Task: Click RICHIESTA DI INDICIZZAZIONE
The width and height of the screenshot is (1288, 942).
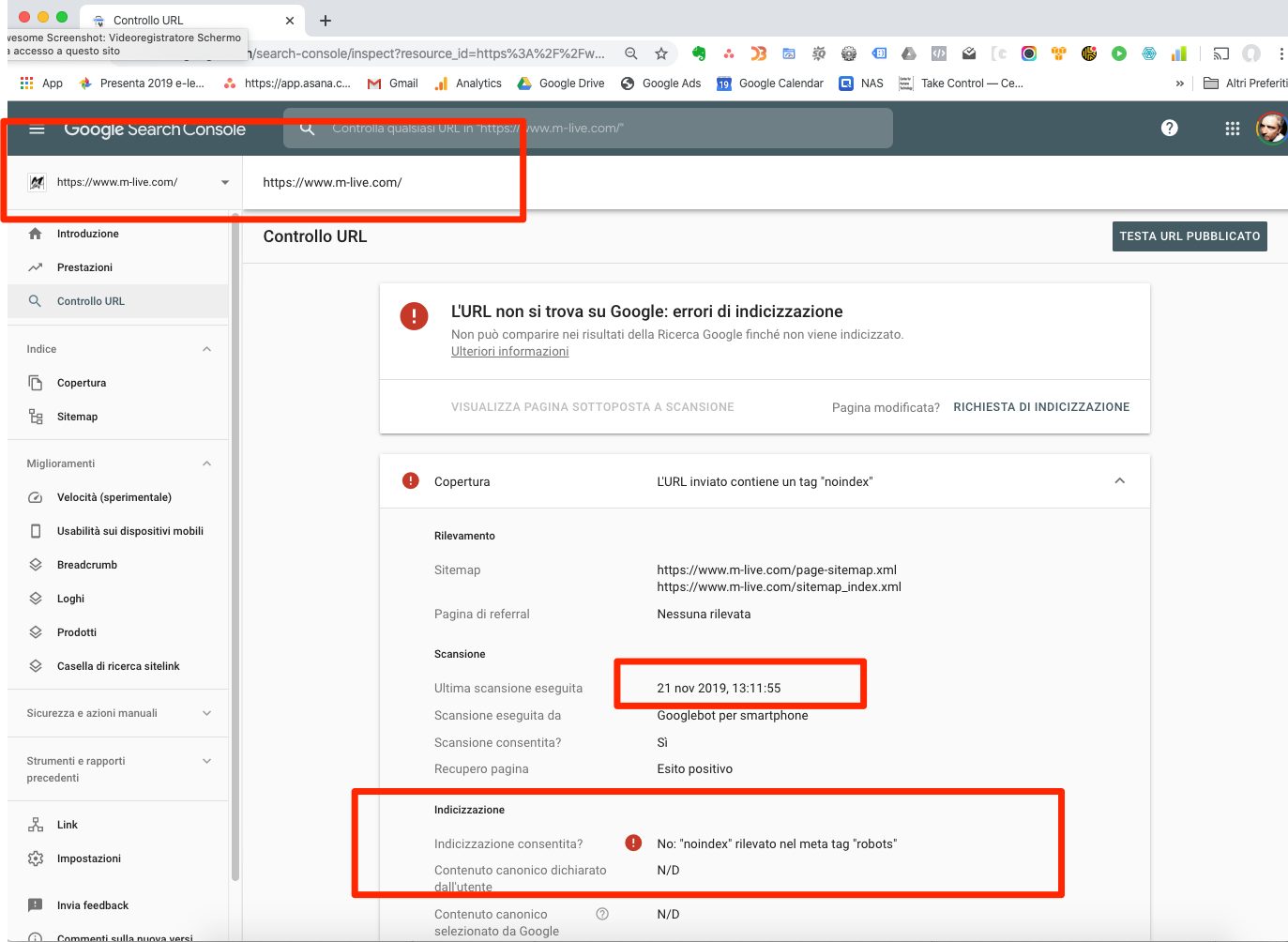Action: pos(1041,407)
